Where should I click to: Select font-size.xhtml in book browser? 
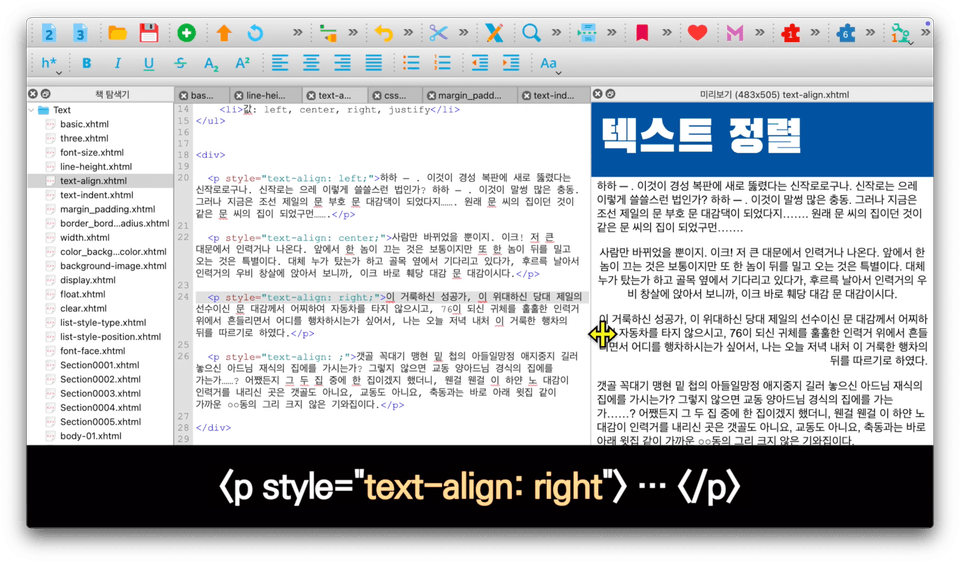coord(92,152)
